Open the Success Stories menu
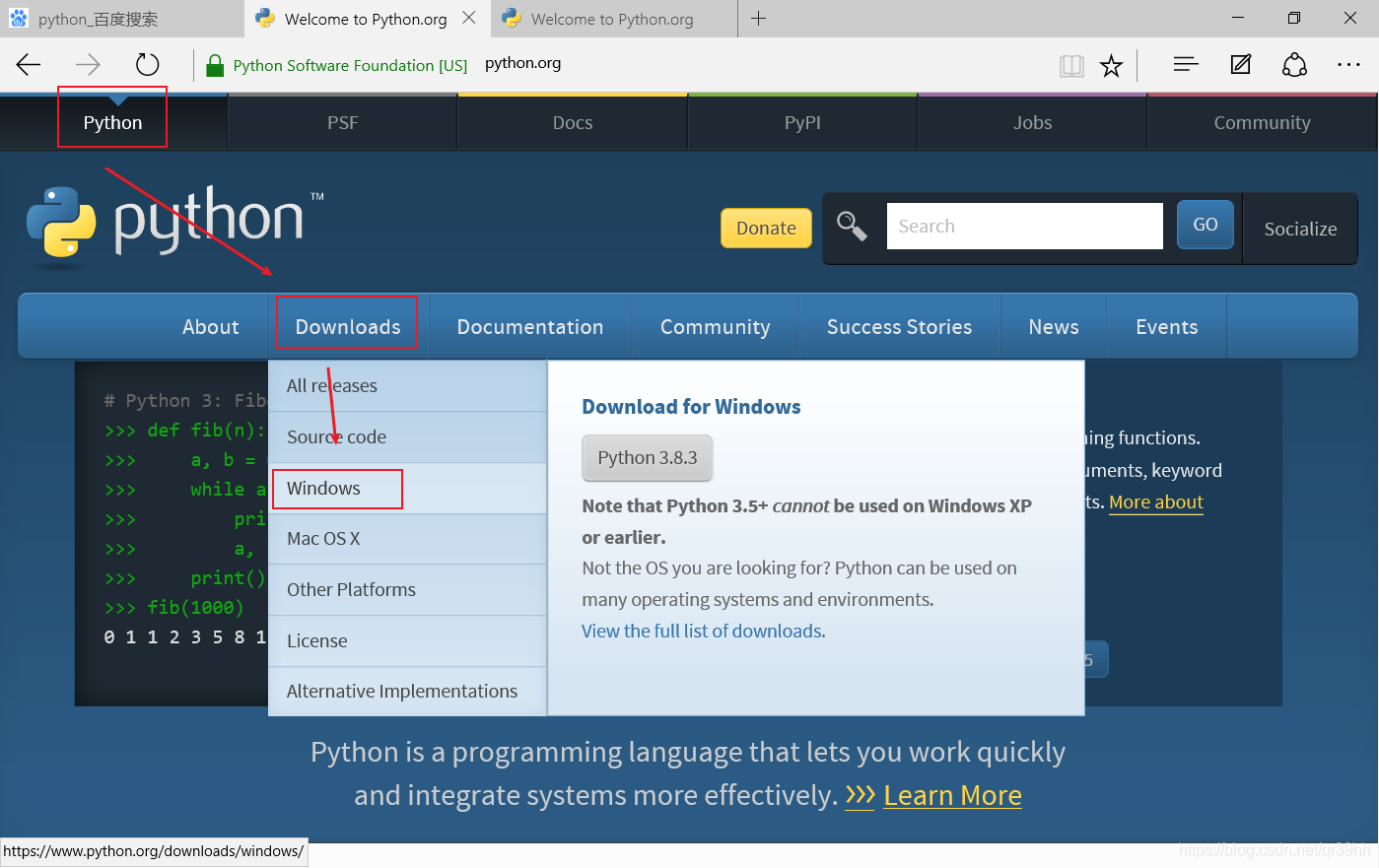1379x868 pixels. coord(899,327)
